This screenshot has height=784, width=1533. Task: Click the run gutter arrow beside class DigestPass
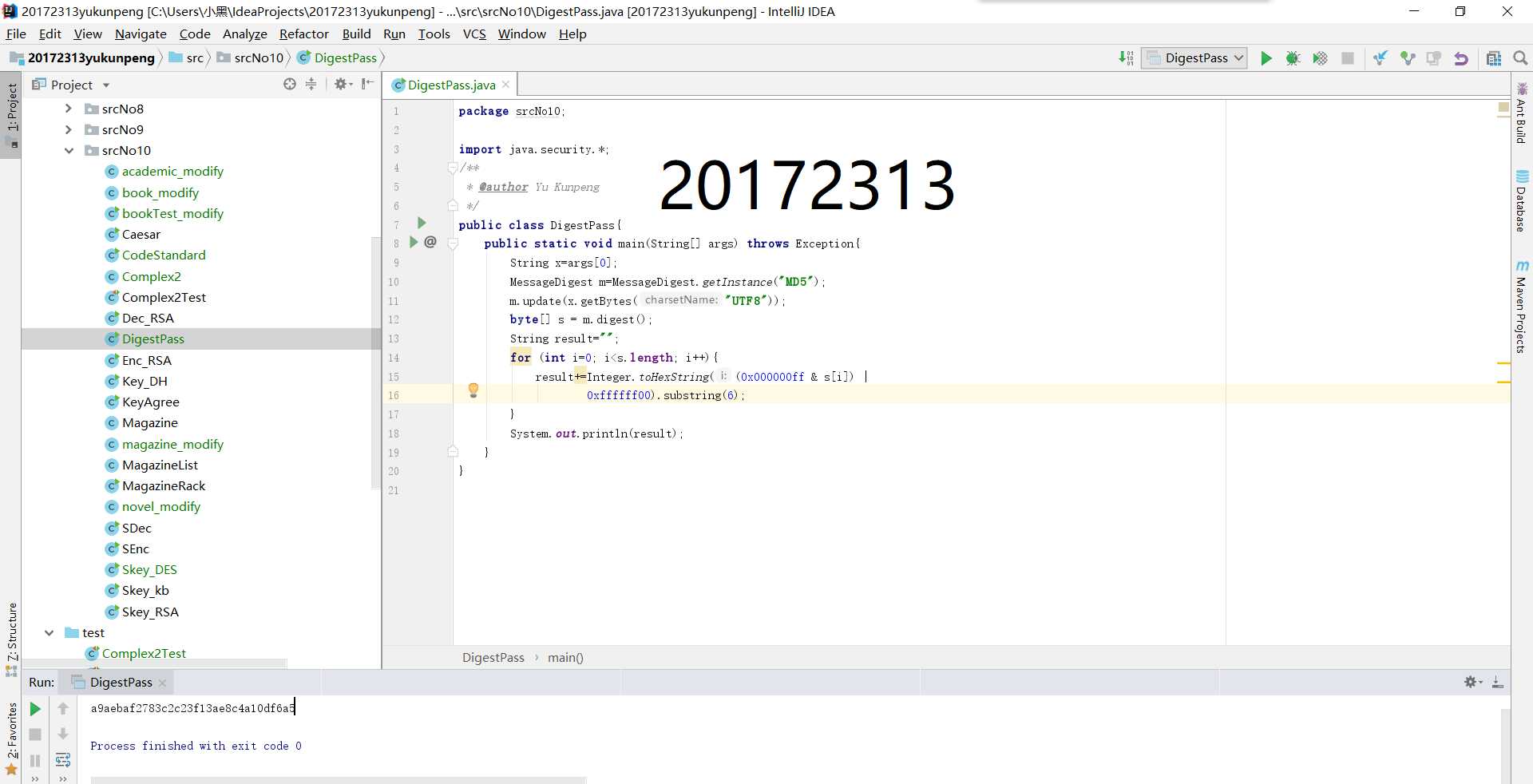[422, 223]
